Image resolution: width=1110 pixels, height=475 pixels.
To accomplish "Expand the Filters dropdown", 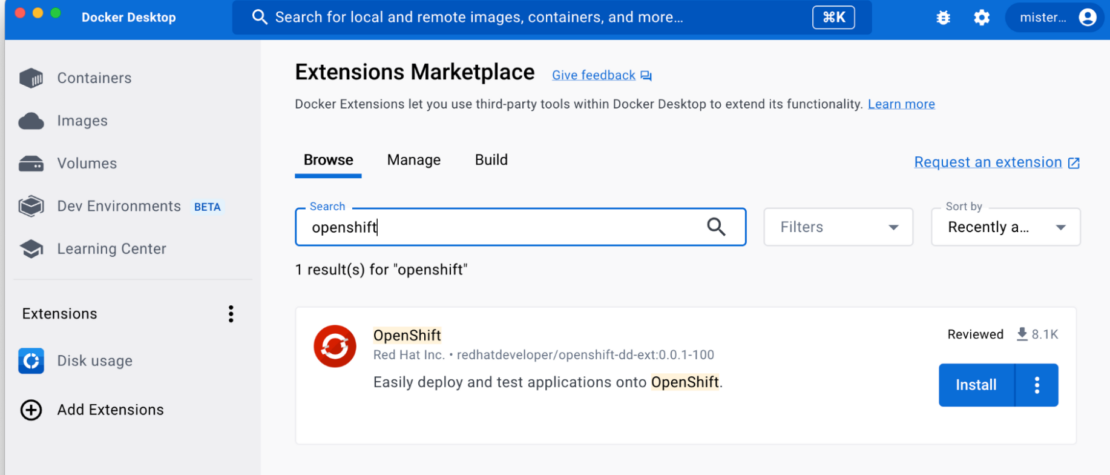I will point(838,227).
